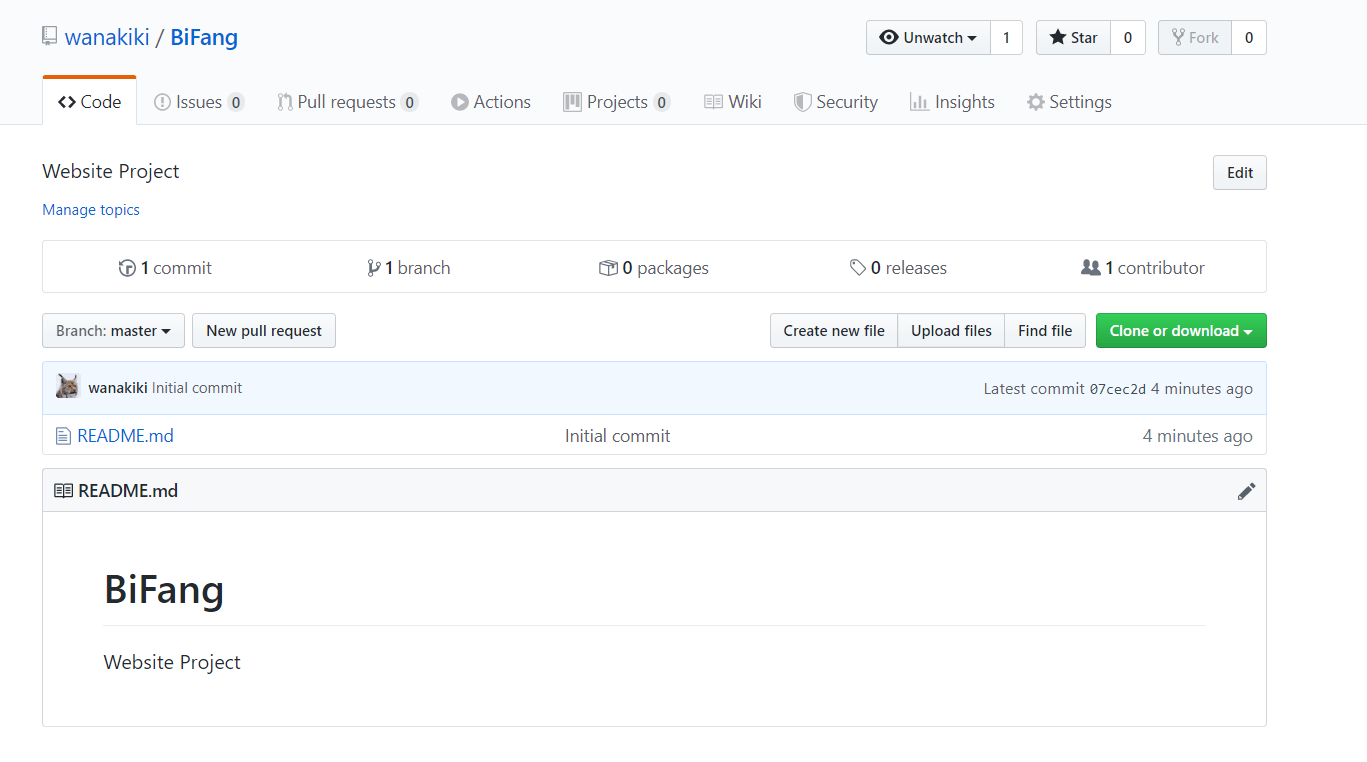Click 'Website Project' text inside README
This screenshot has height=762, width=1367.
click(172, 662)
